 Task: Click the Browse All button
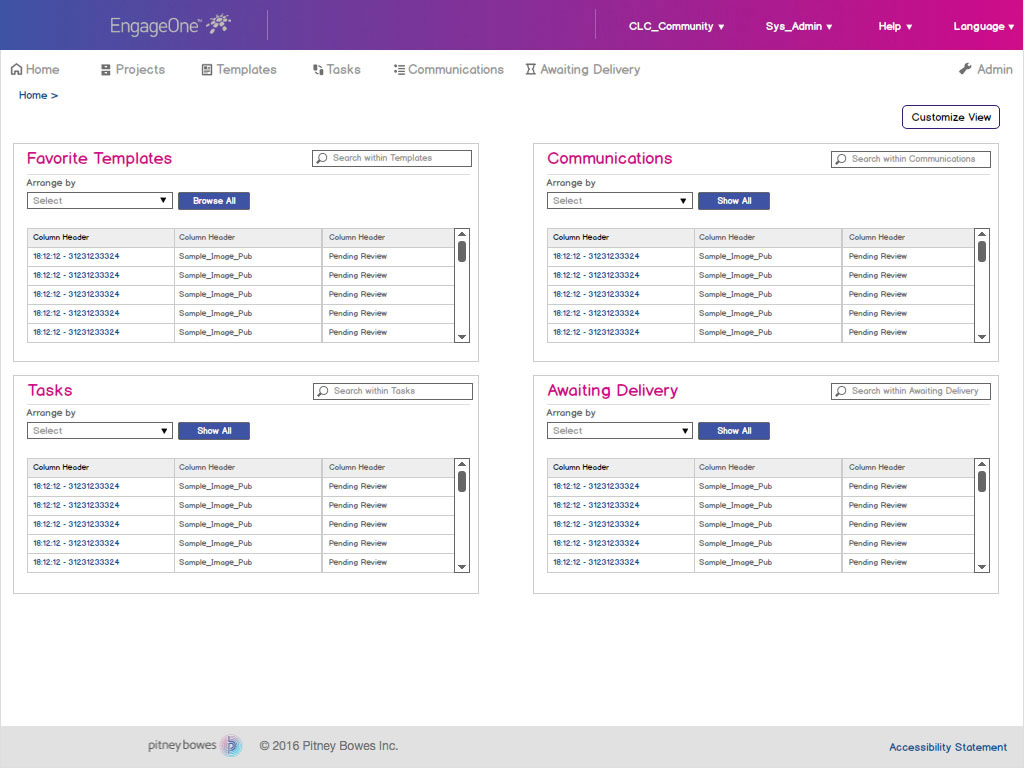214,201
